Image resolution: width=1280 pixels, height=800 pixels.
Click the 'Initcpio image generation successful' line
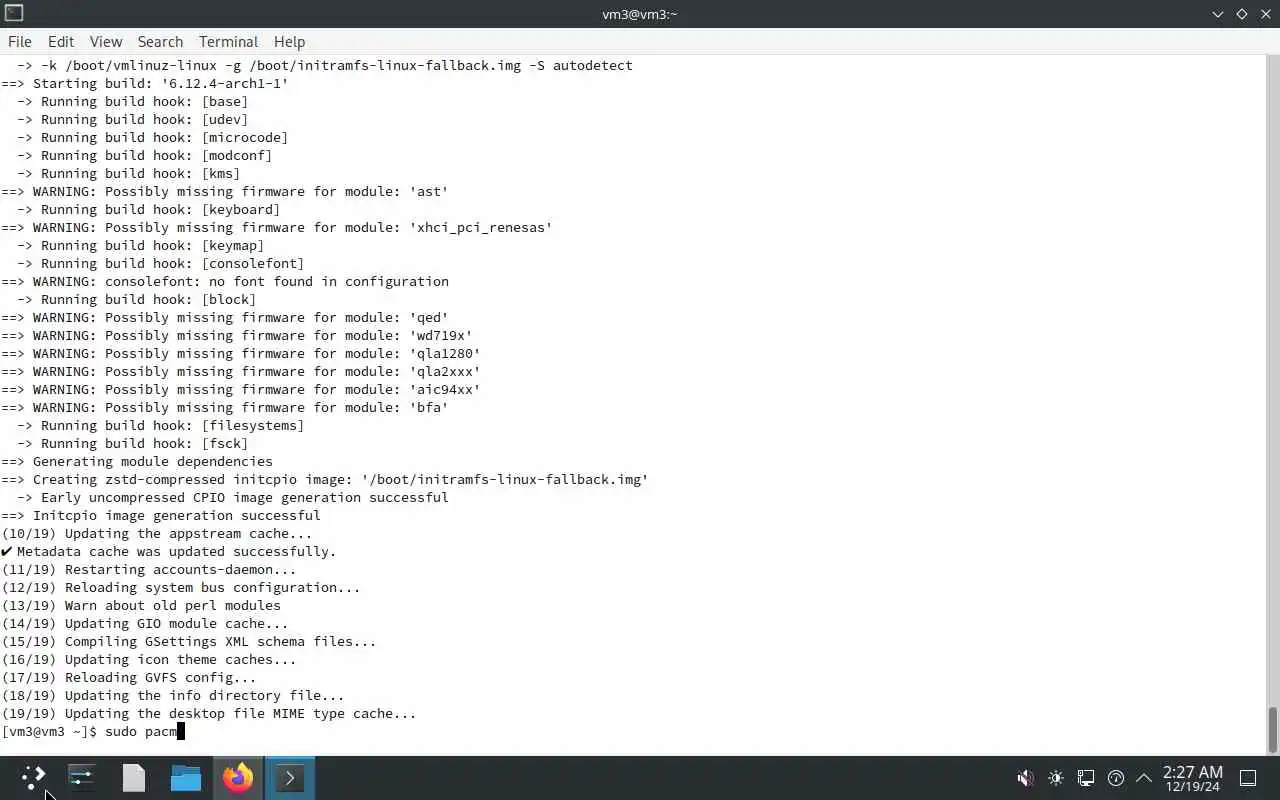click(x=161, y=515)
